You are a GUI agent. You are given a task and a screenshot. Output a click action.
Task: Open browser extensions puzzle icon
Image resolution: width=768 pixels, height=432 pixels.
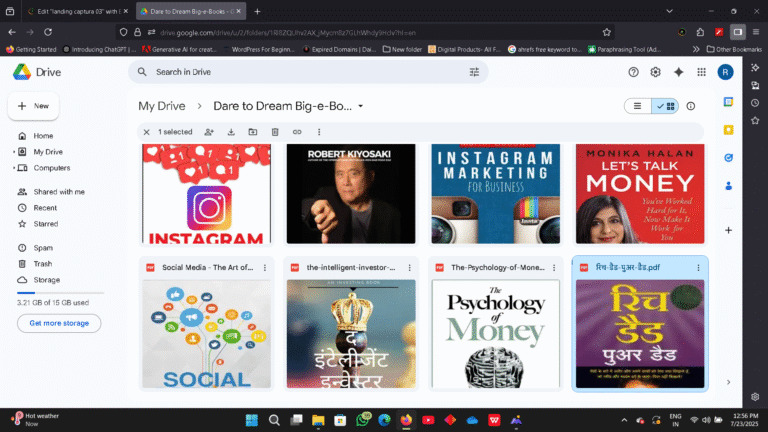pyautogui.click(x=700, y=32)
